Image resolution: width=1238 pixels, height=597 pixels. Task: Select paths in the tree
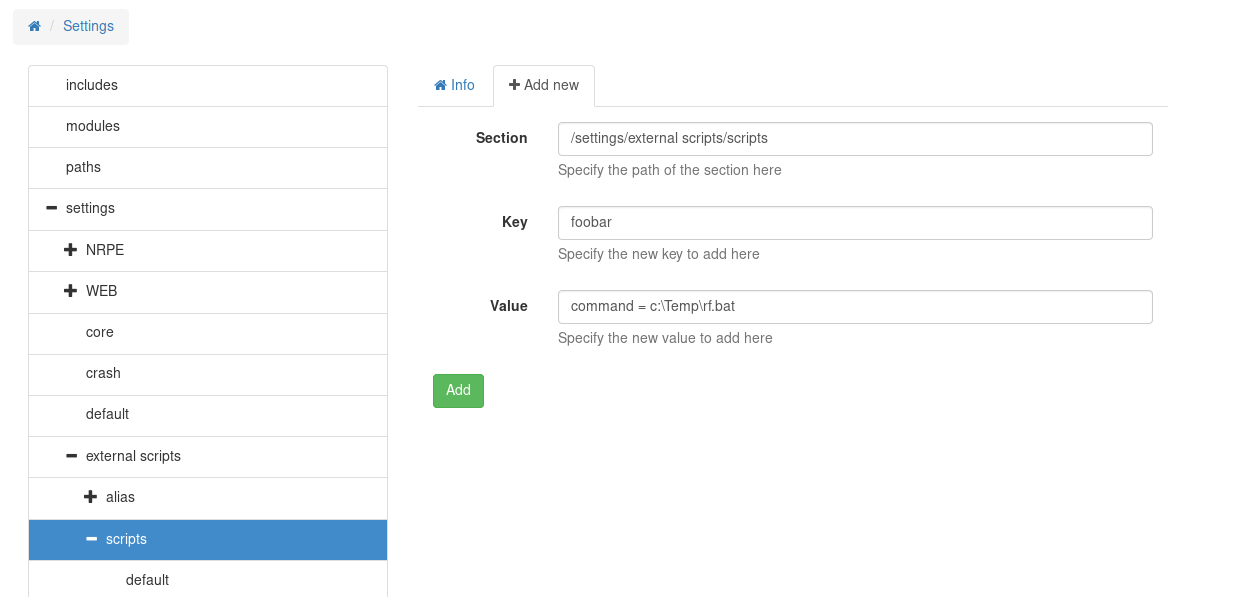click(83, 167)
